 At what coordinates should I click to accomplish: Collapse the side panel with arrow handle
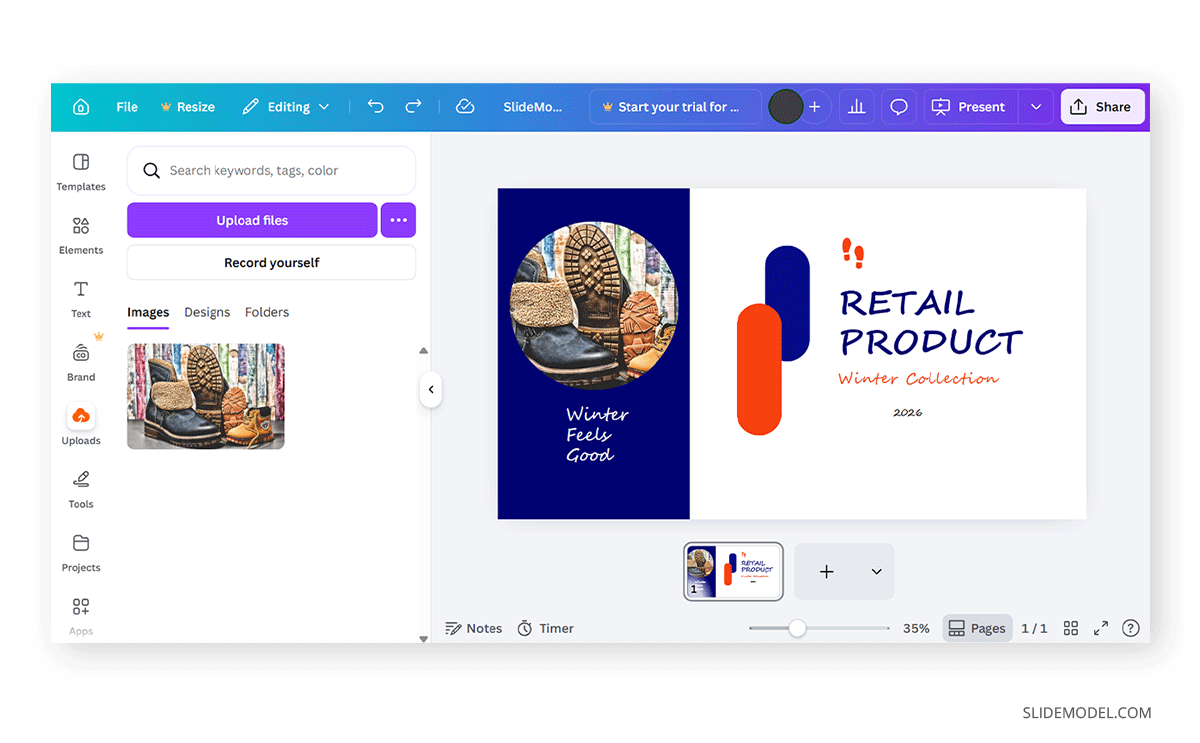point(431,390)
